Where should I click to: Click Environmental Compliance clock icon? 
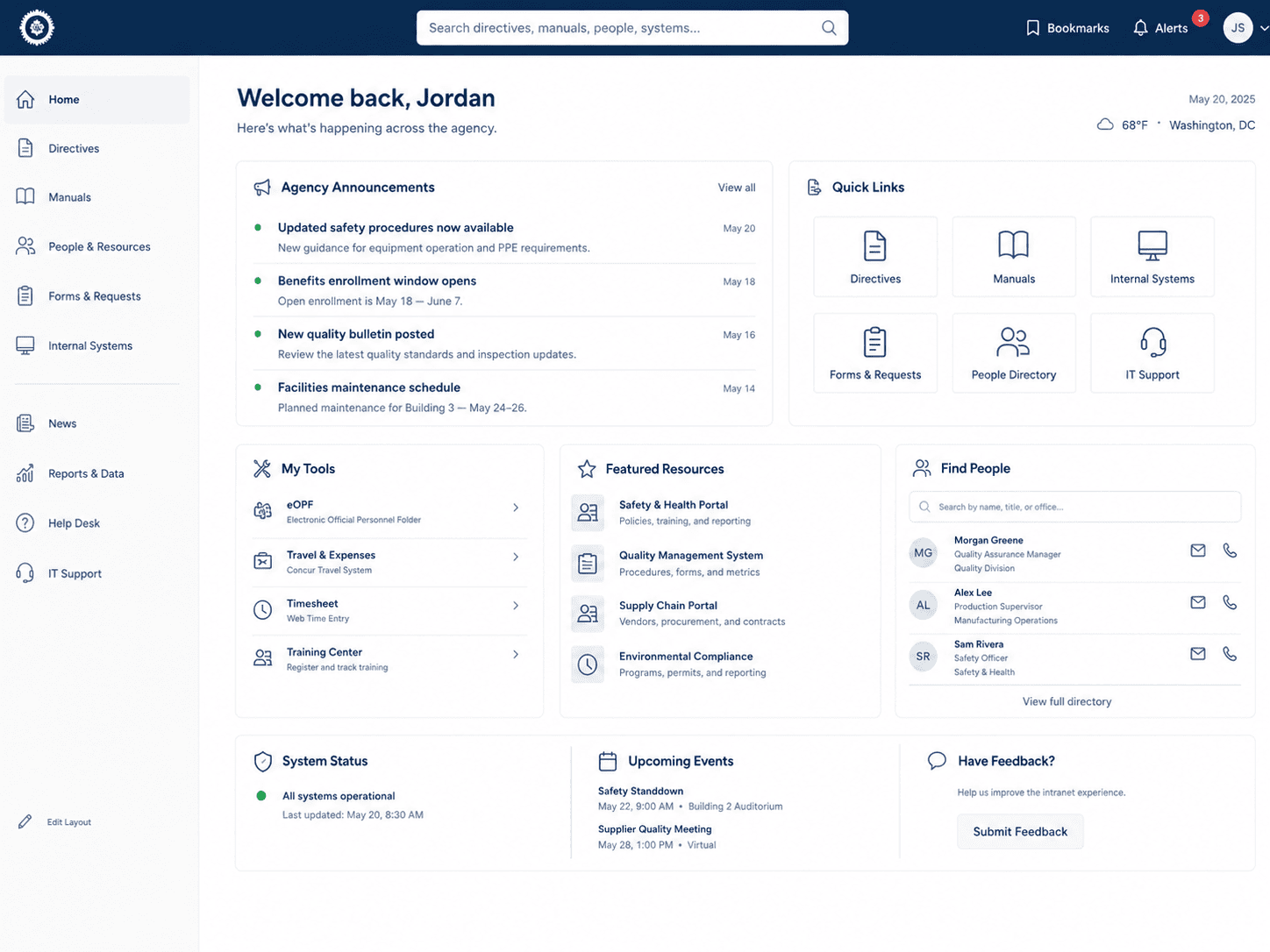click(x=588, y=664)
